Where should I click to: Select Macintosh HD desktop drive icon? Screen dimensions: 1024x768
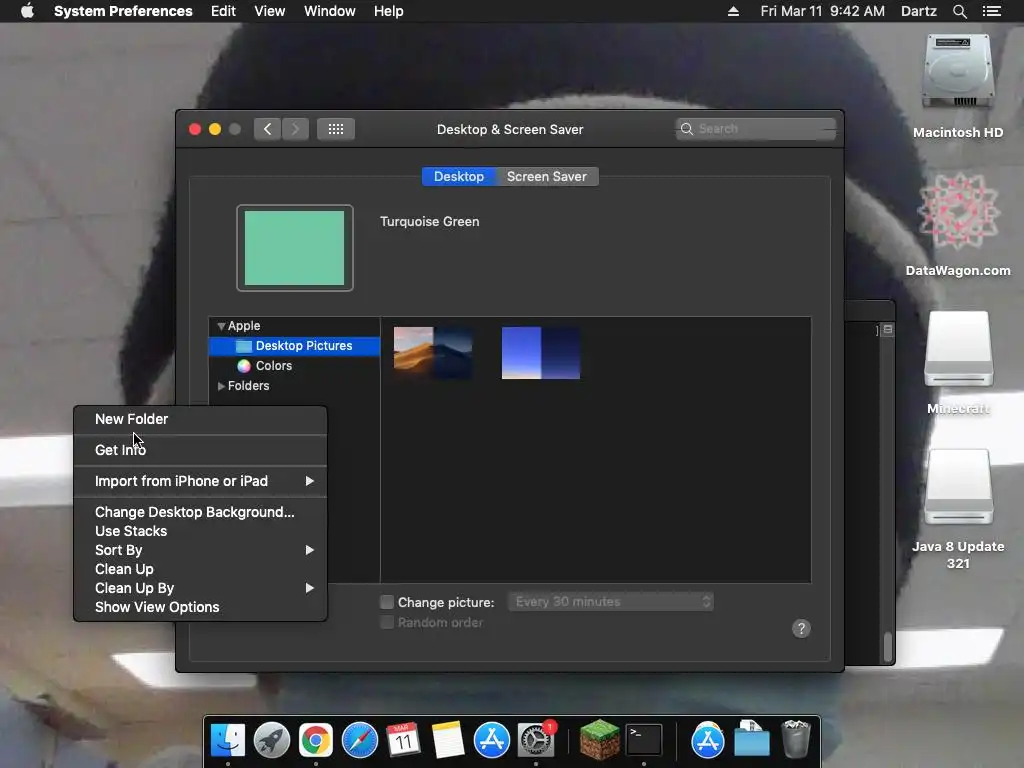[958, 73]
